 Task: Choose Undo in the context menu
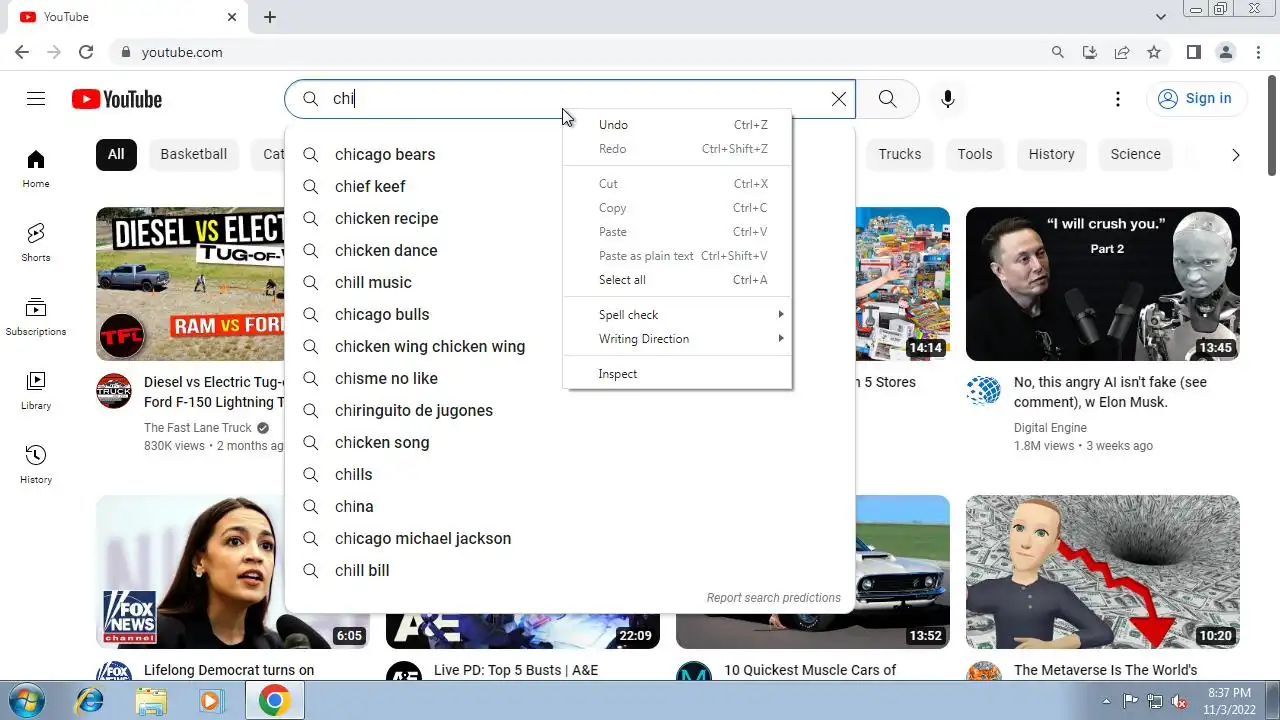point(677,125)
